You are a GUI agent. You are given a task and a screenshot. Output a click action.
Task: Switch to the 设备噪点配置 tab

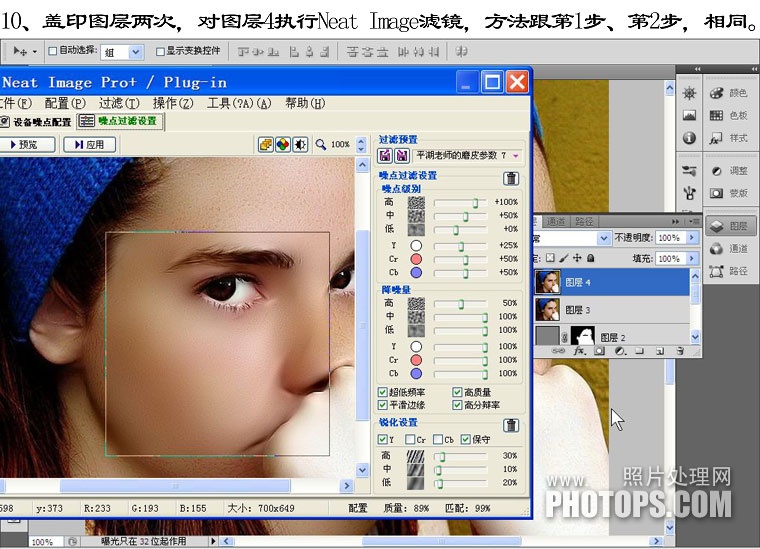point(36,122)
